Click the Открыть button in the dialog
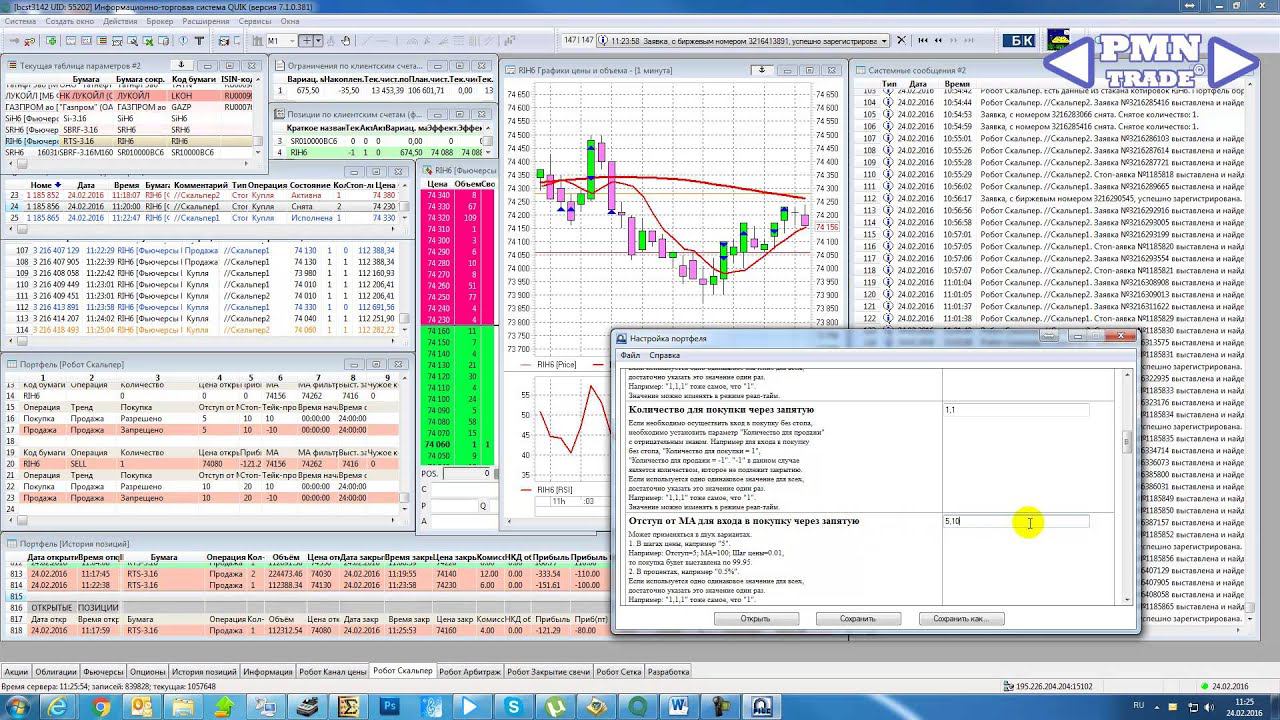Screen dimensions: 1280x720 755,618
